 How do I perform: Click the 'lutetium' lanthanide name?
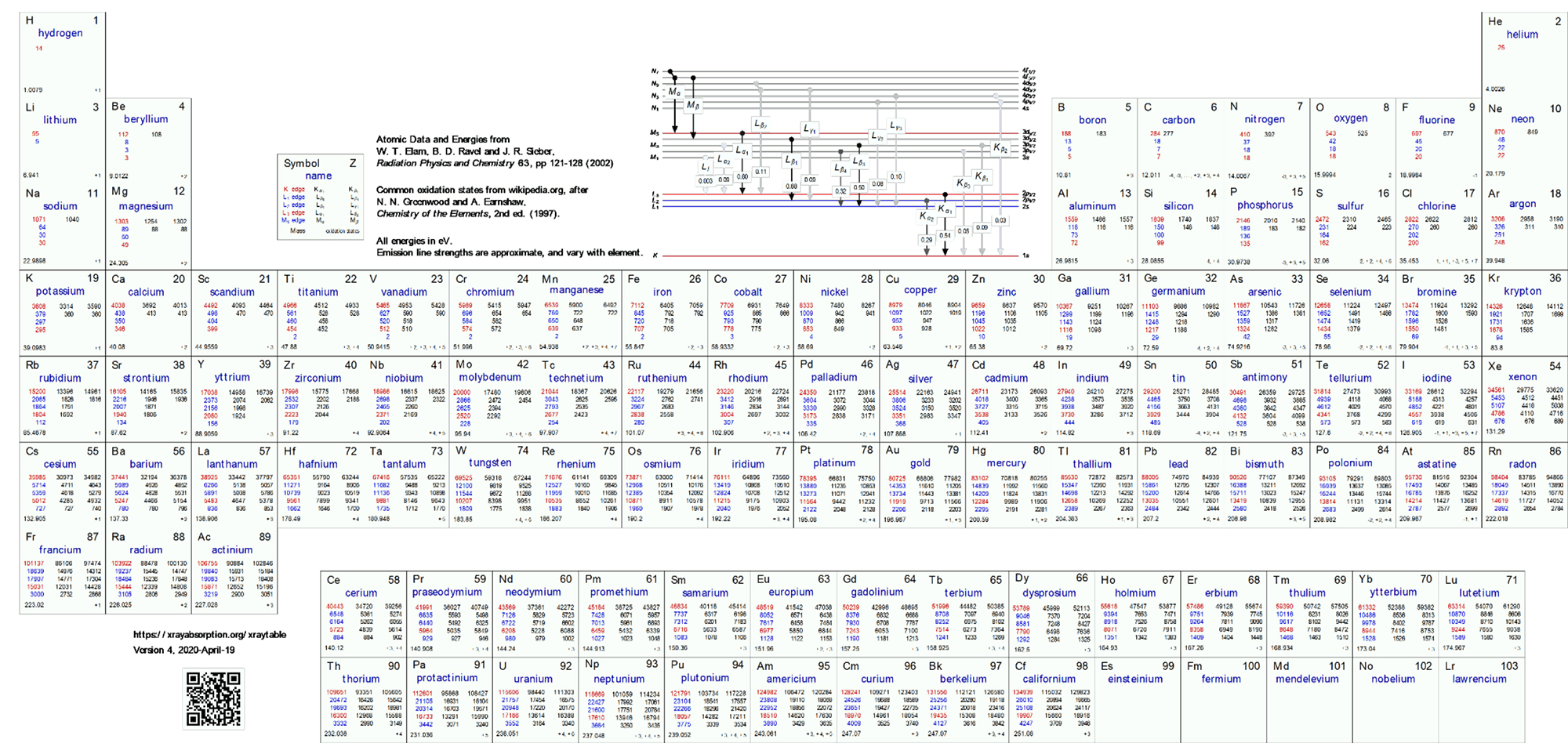click(x=1479, y=593)
